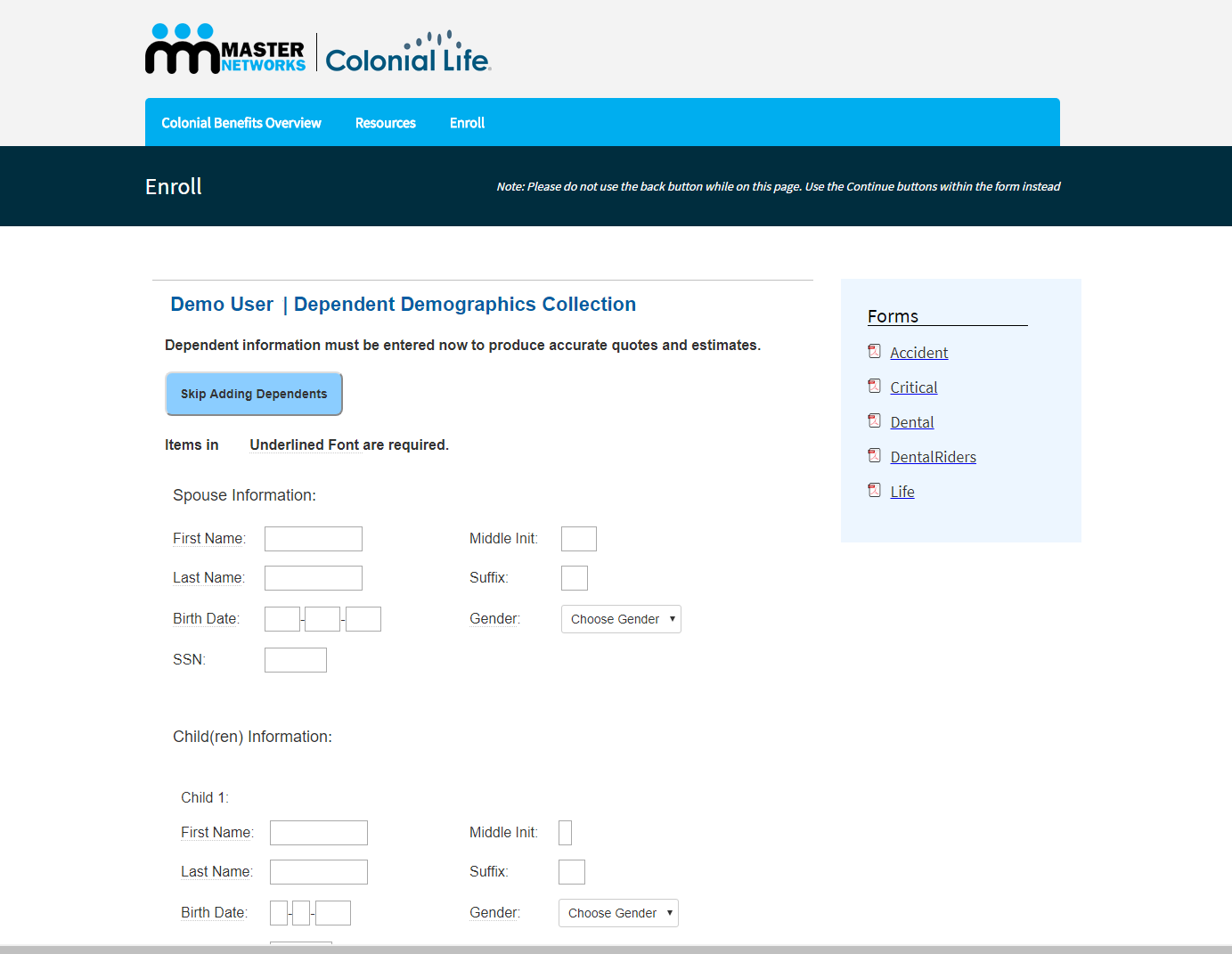Click the spouse First Name field
1232x954 pixels.
tap(314, 539)
